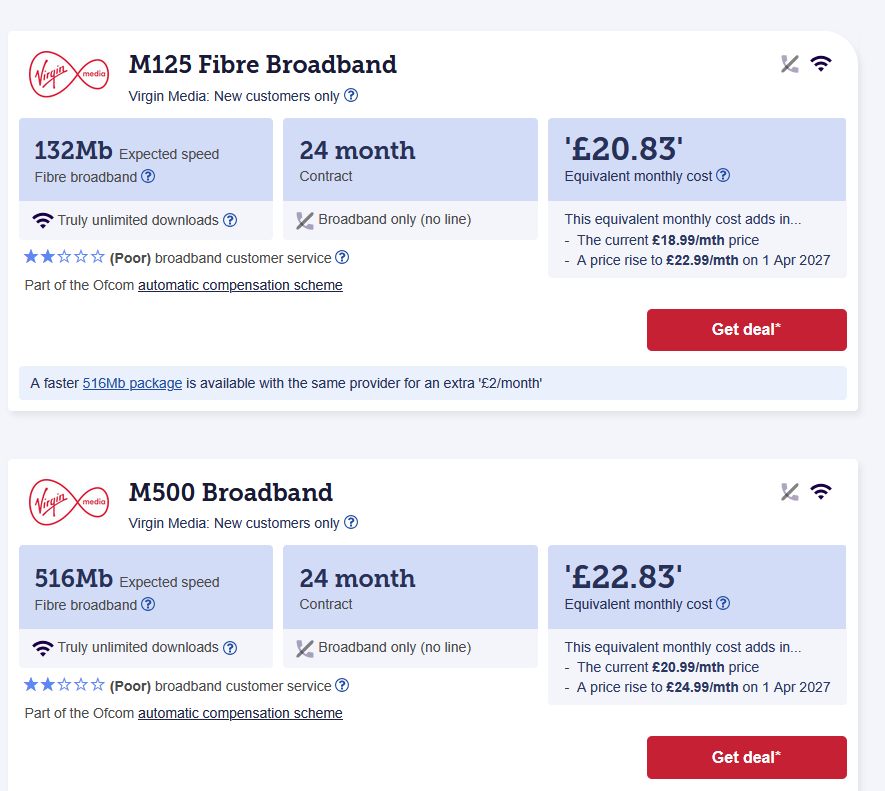Click help icon beside M500 customer service rating
885x791 pixels.
point(342,686)
